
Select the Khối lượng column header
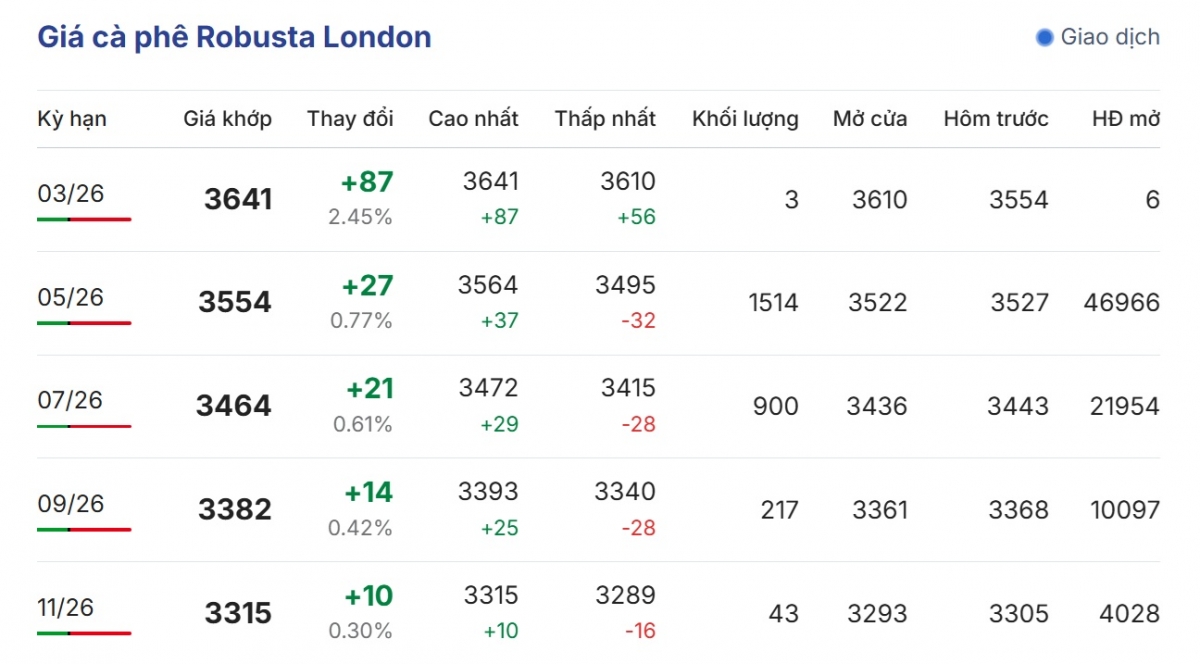tap(745, 119)
